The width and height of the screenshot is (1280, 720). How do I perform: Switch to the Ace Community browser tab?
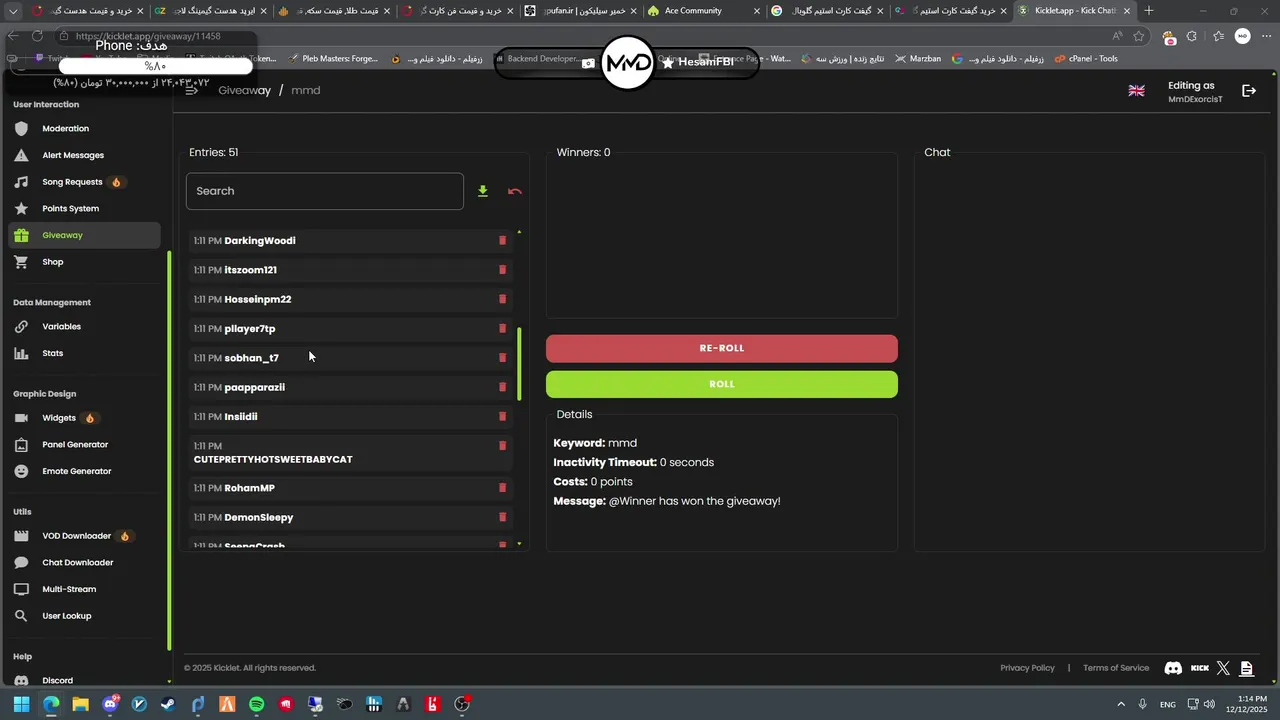click(703, 11)
